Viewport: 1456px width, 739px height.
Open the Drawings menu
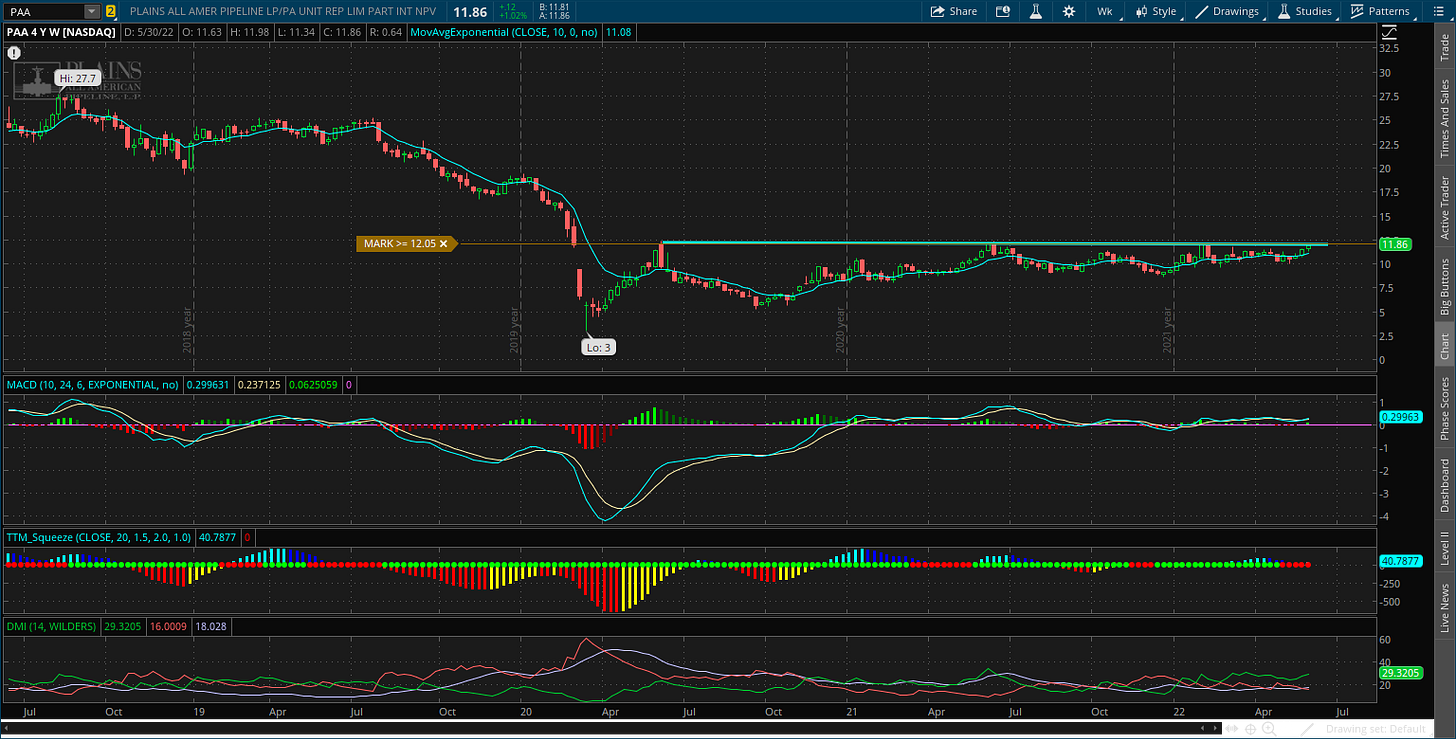1227,11
